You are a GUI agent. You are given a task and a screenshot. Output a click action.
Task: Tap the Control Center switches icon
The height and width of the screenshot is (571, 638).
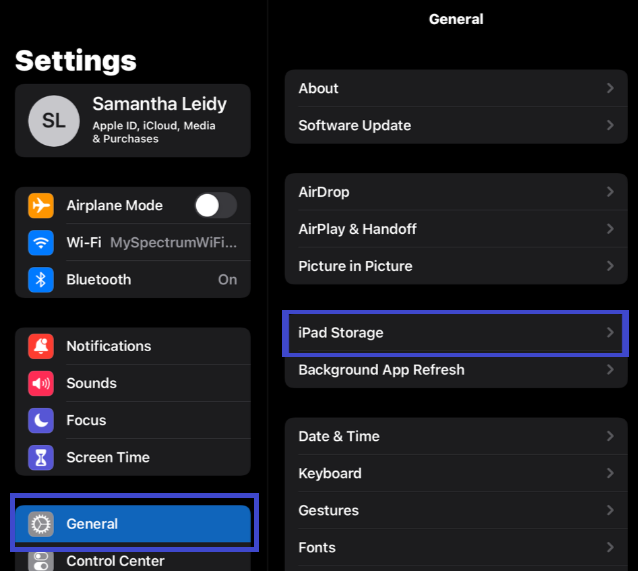coord(41,561)
